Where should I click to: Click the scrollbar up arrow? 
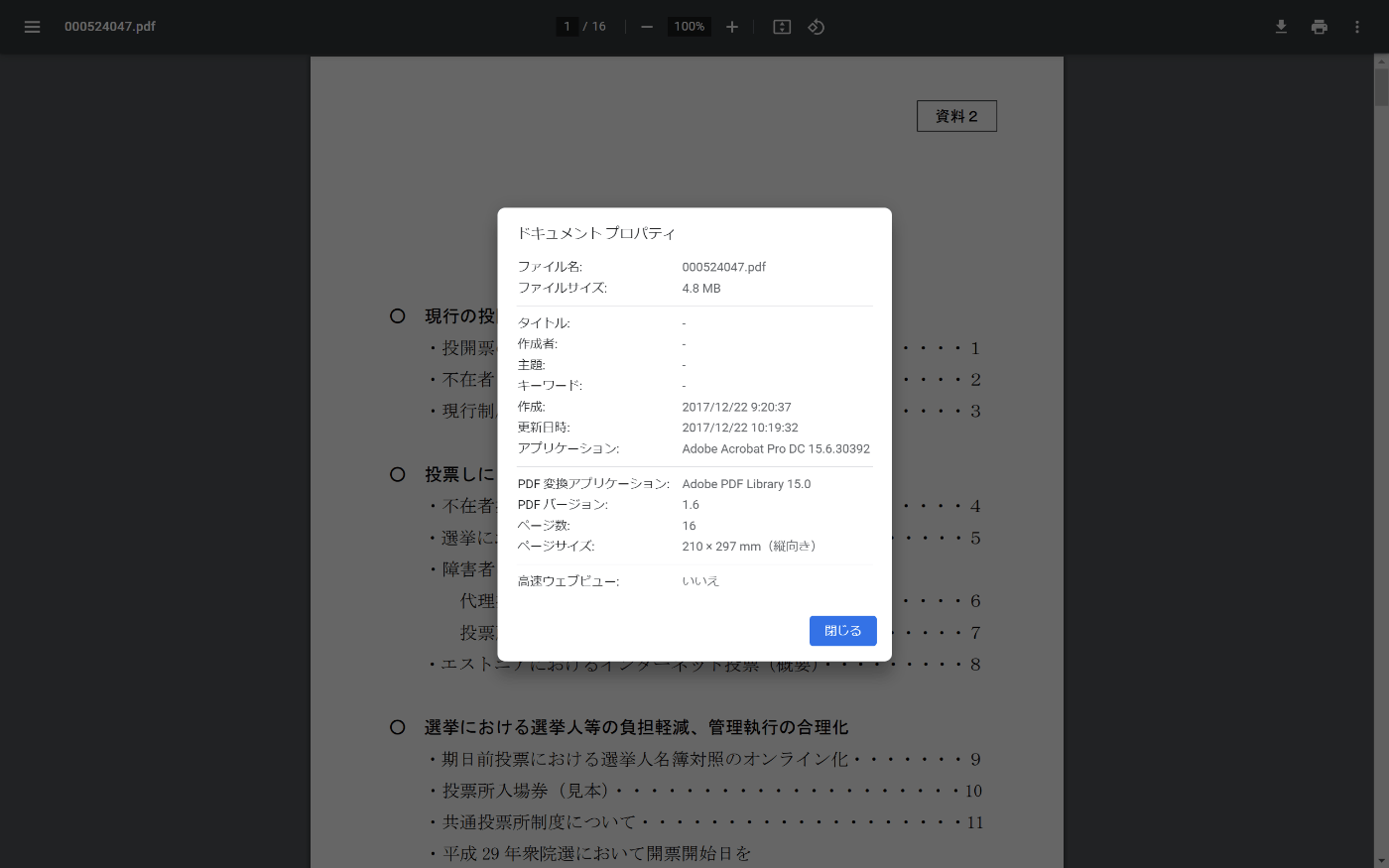[x=1381, y=62]
